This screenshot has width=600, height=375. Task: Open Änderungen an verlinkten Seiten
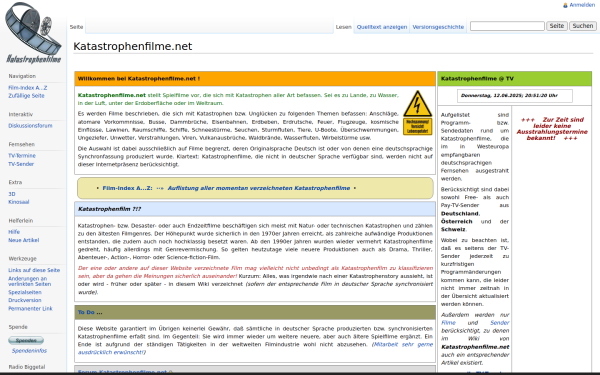tap(29, 281)
